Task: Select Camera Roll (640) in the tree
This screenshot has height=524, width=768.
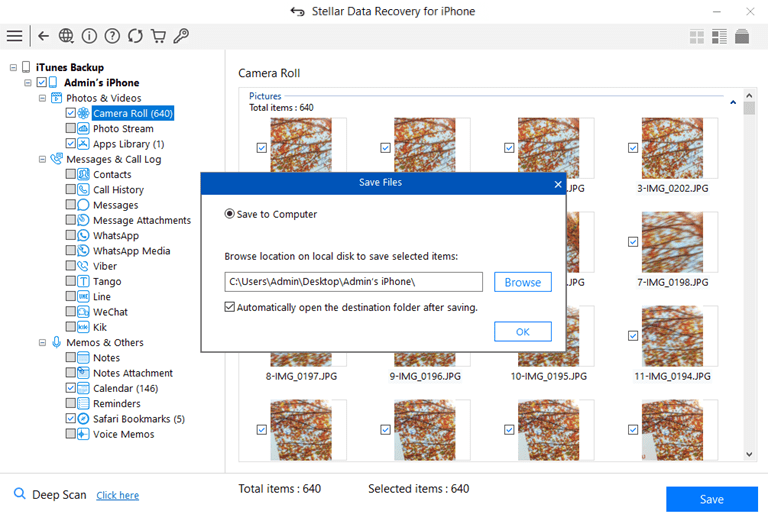Action: [132, 113]
